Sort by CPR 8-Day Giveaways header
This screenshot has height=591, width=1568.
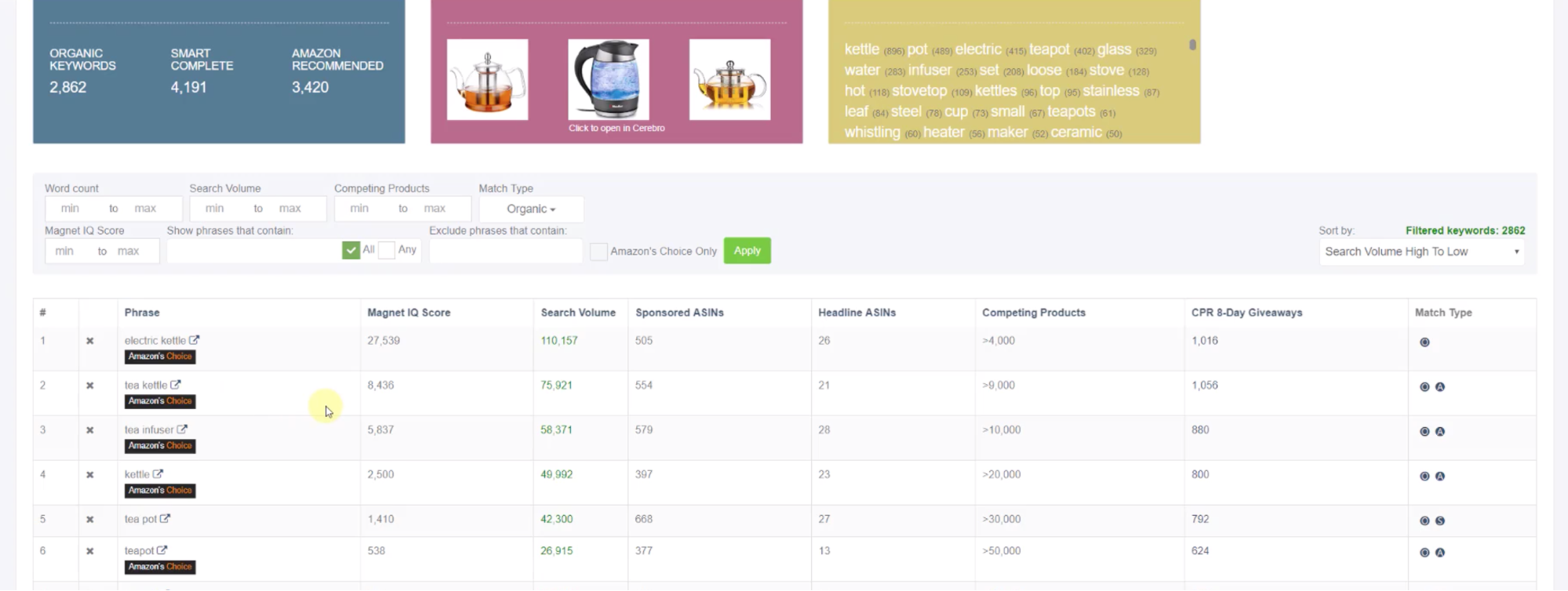1246,313
